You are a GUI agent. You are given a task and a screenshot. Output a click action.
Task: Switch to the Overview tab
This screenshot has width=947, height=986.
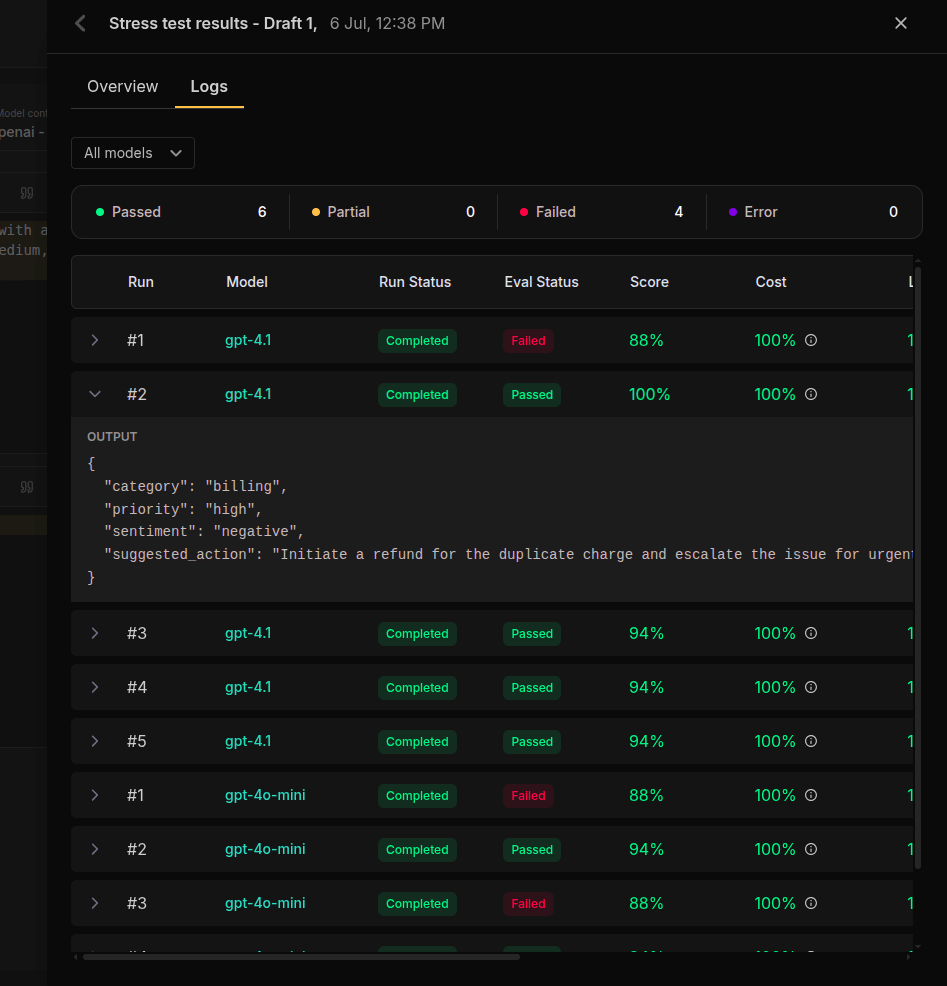point(123,87)
